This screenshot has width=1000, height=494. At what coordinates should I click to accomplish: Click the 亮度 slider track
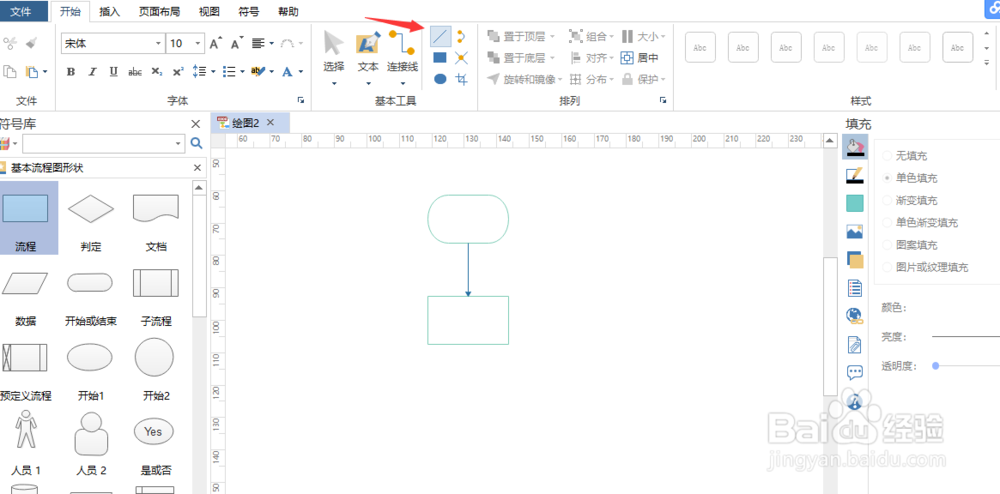click(x=966, y=337)
